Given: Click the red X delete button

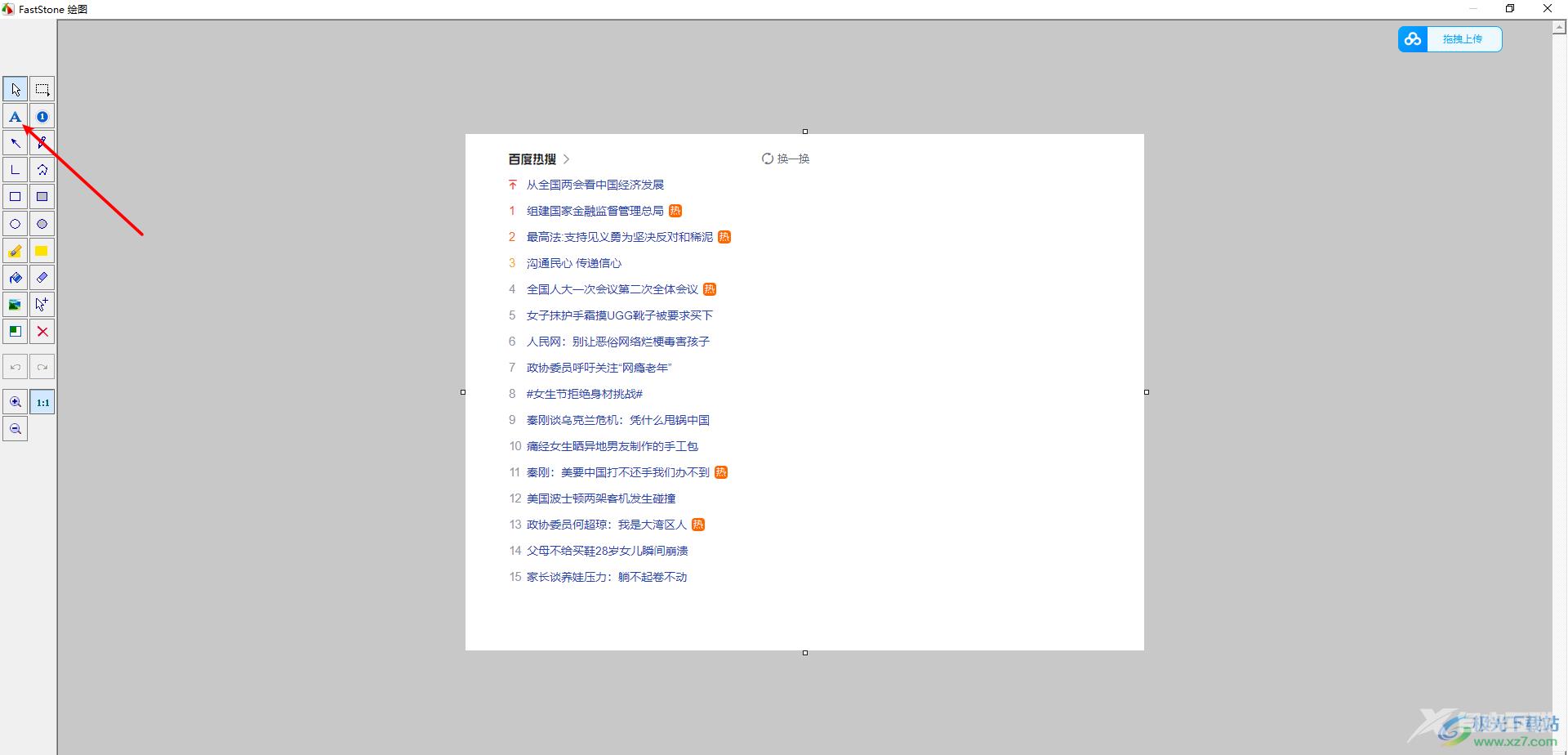Looking at the screenshot, I should pyautogui.click(x=42, y=332).
